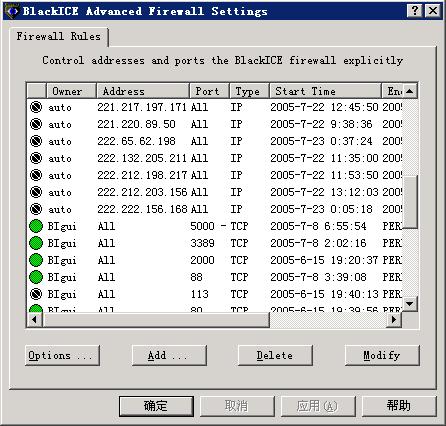Click block icon for 222.212.198.217 rule

36,175
